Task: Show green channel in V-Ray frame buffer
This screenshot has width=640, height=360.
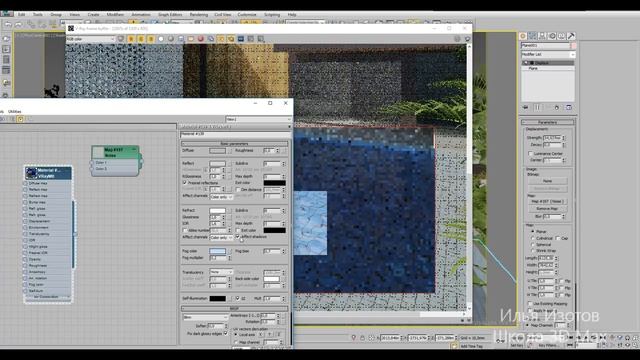Action: point(141,39)
